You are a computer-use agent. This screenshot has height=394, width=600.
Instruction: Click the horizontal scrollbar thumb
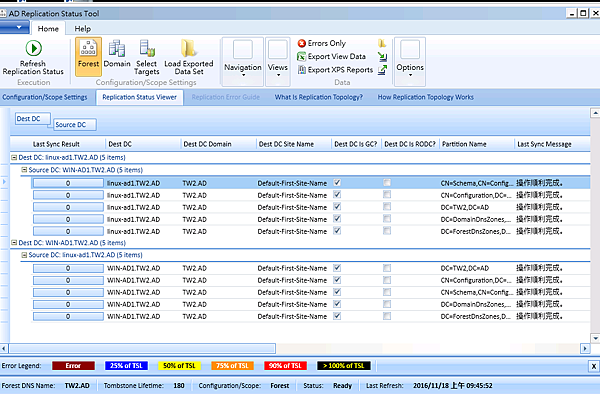142,348
